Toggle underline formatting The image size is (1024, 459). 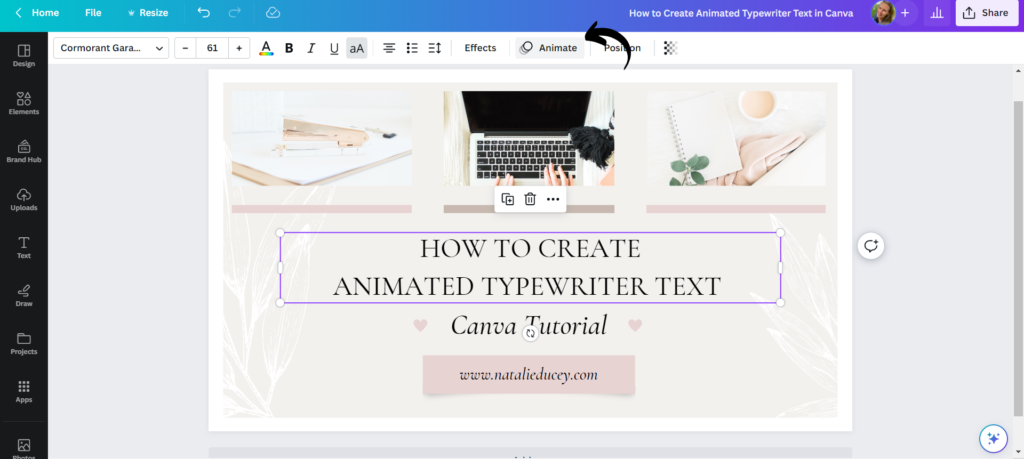334,48
